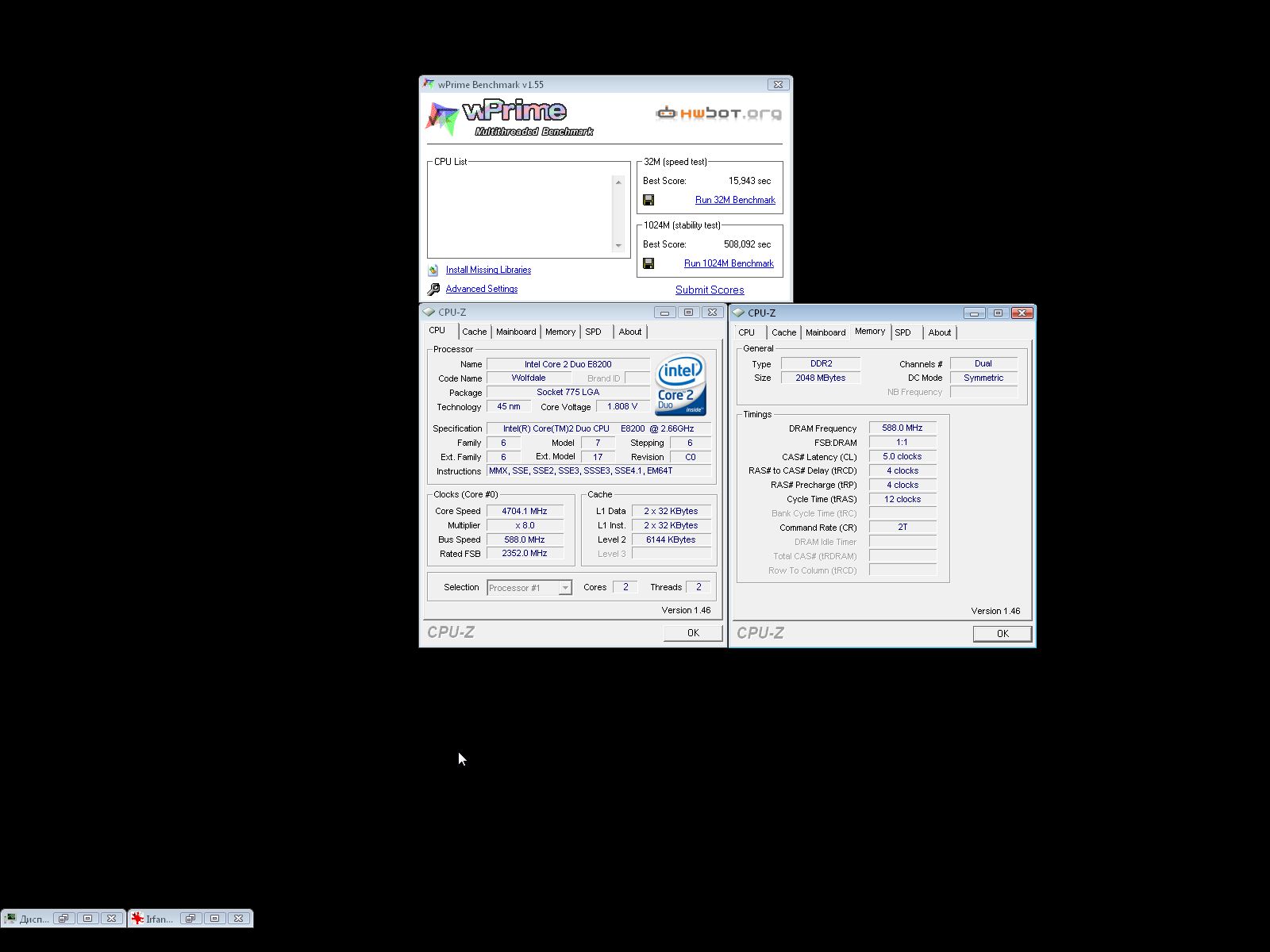1270x952 pixels.
Task: Click the Cycle Time value 12 clocks
Action: pos(902,499)
